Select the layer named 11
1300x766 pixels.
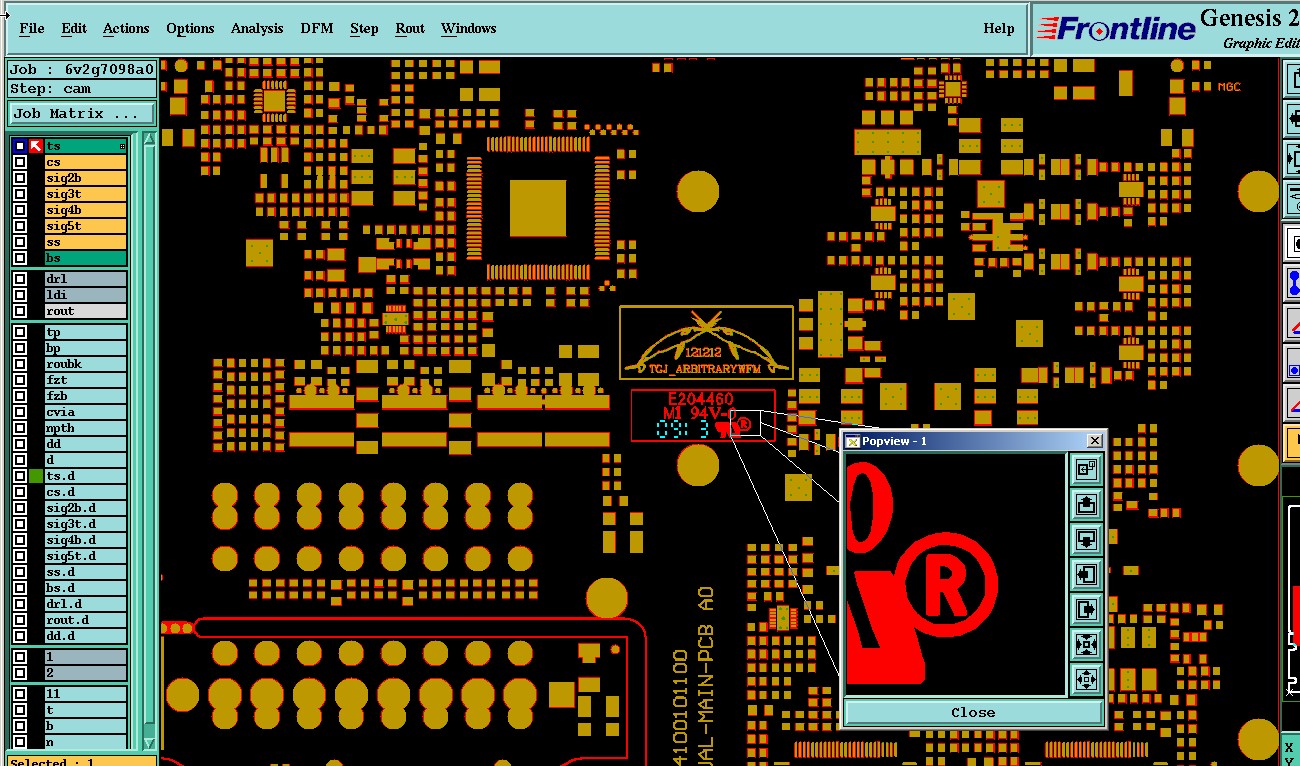[x=86, y=694]
